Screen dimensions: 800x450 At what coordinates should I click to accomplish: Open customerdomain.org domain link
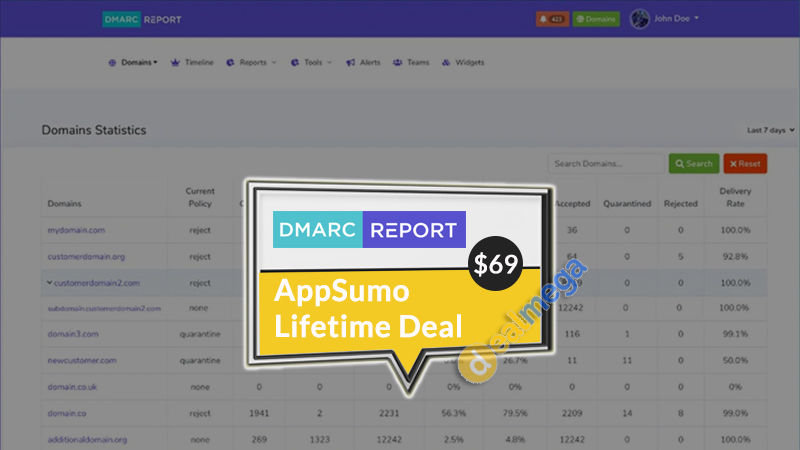(x=86, y=257)
